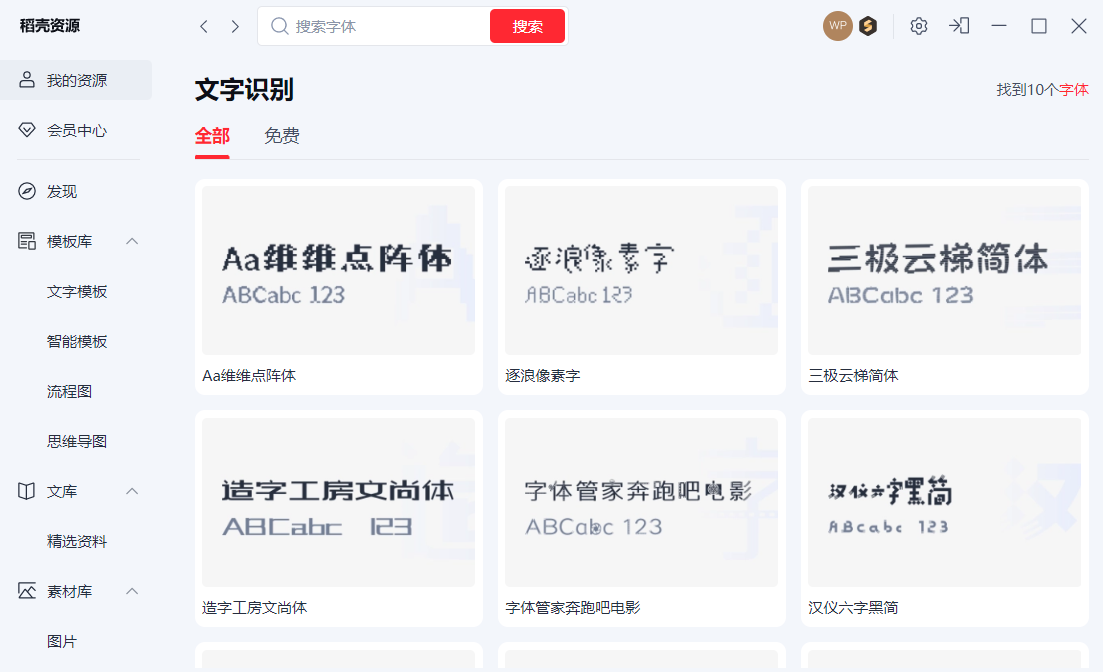Screen dimensions: 1103x672
Task: Open 我的资源 in sidebar
Action: click(x=76, y=80)
